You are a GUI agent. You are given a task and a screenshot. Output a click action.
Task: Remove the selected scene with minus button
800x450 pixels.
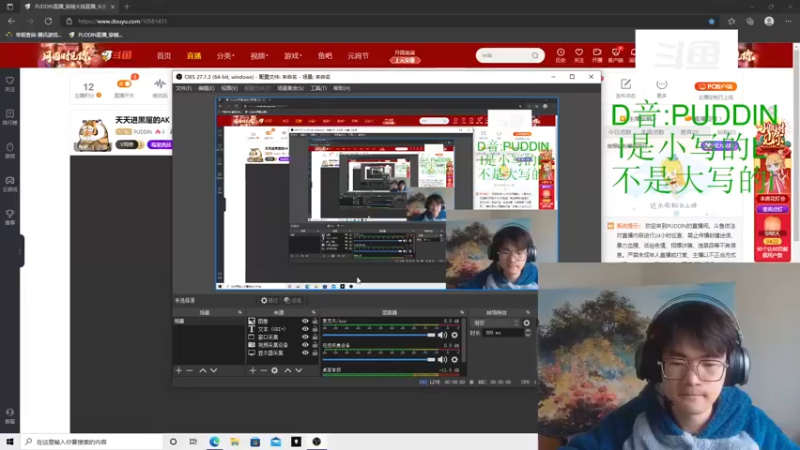pyautogui.click(x=190, y=370)
